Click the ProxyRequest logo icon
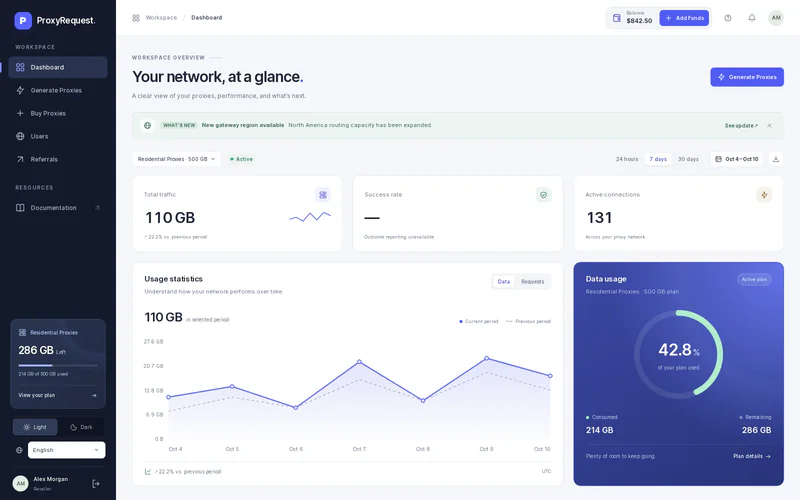The image size is (800, 500). click(23, 20)
